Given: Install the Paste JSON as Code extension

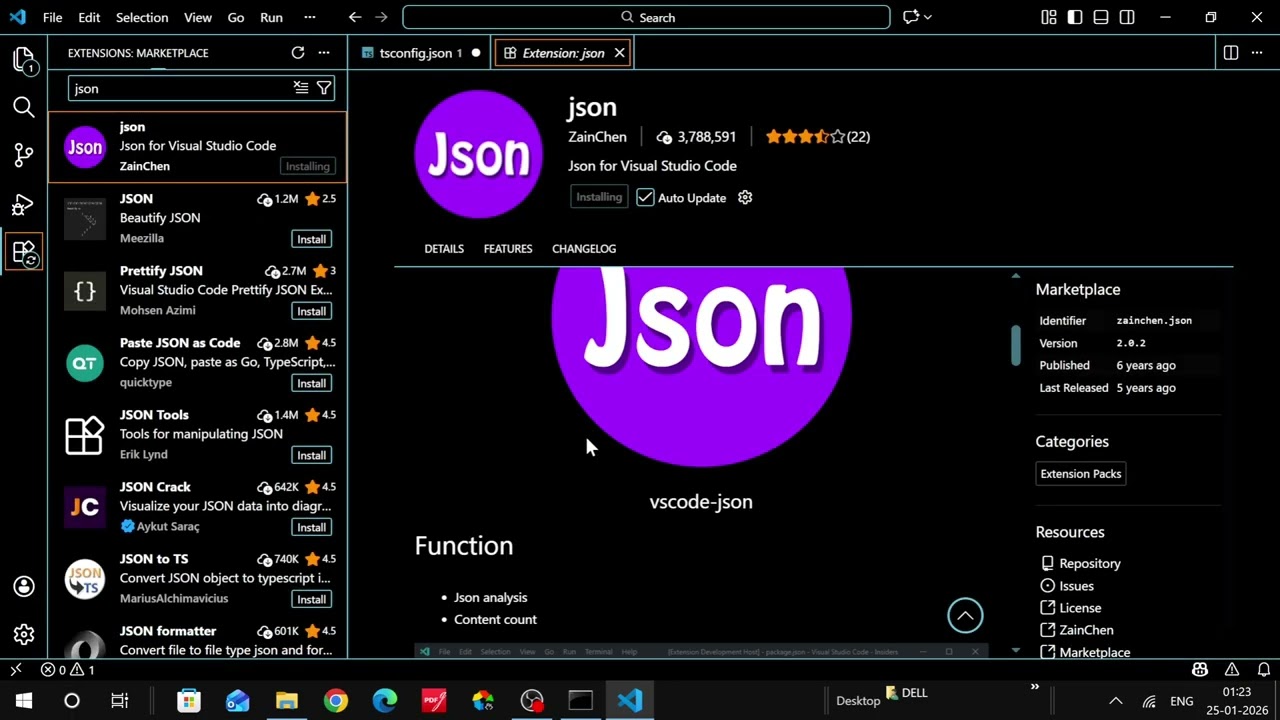Looking at the screenshot, I should coord(311,383).
